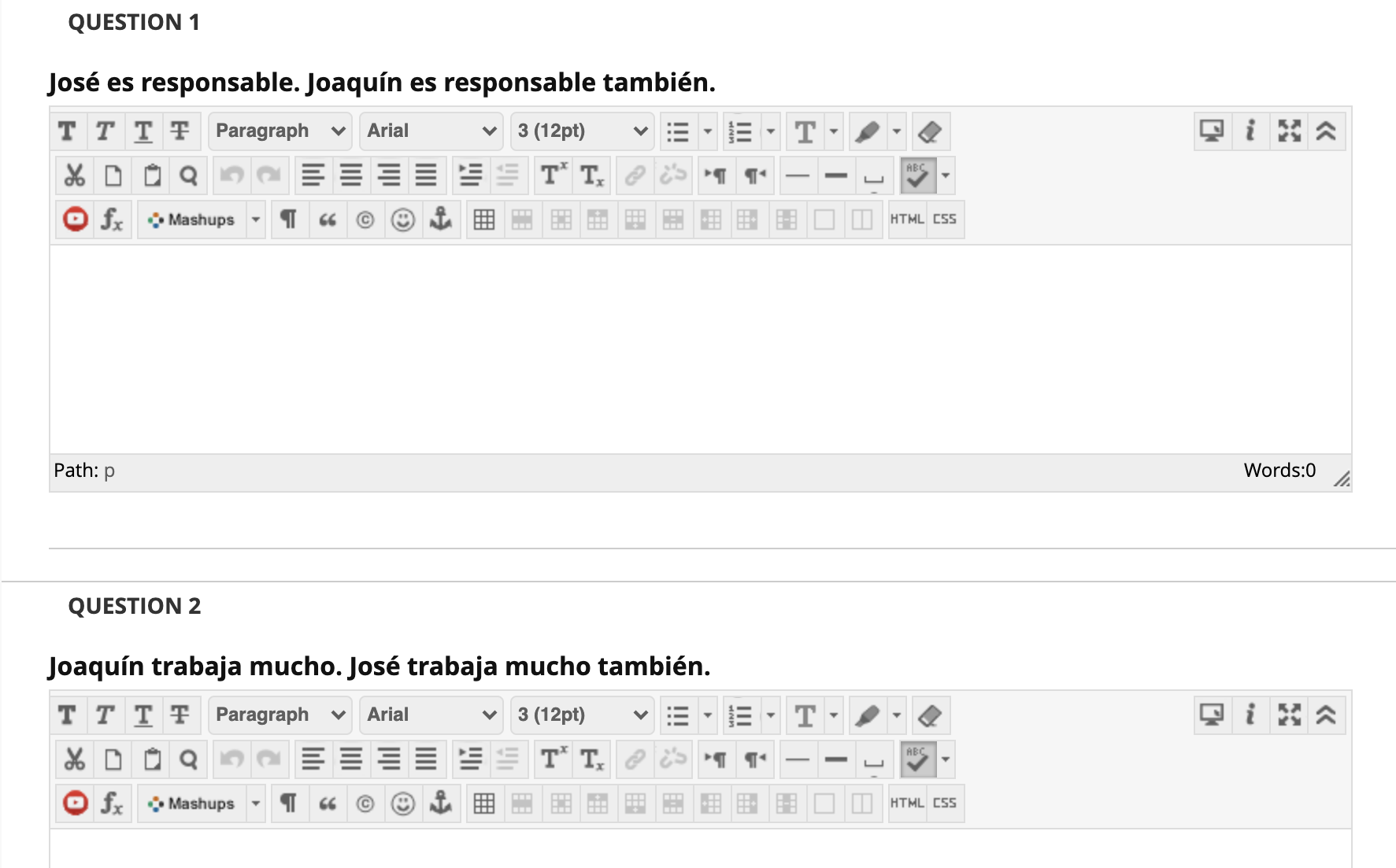Click the anchor icon in Question 1 toolbar
1396x868 pixels.
pos(440,220)
